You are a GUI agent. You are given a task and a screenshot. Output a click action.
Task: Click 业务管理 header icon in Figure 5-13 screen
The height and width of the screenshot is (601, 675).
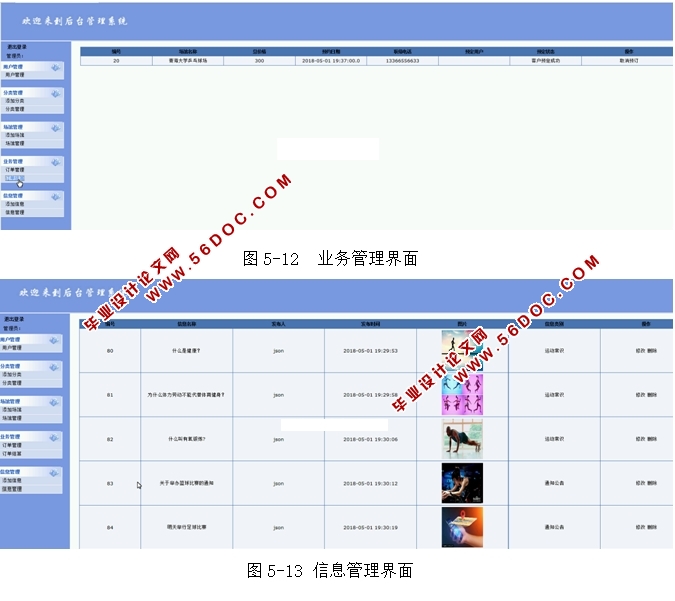coord(54,437)
